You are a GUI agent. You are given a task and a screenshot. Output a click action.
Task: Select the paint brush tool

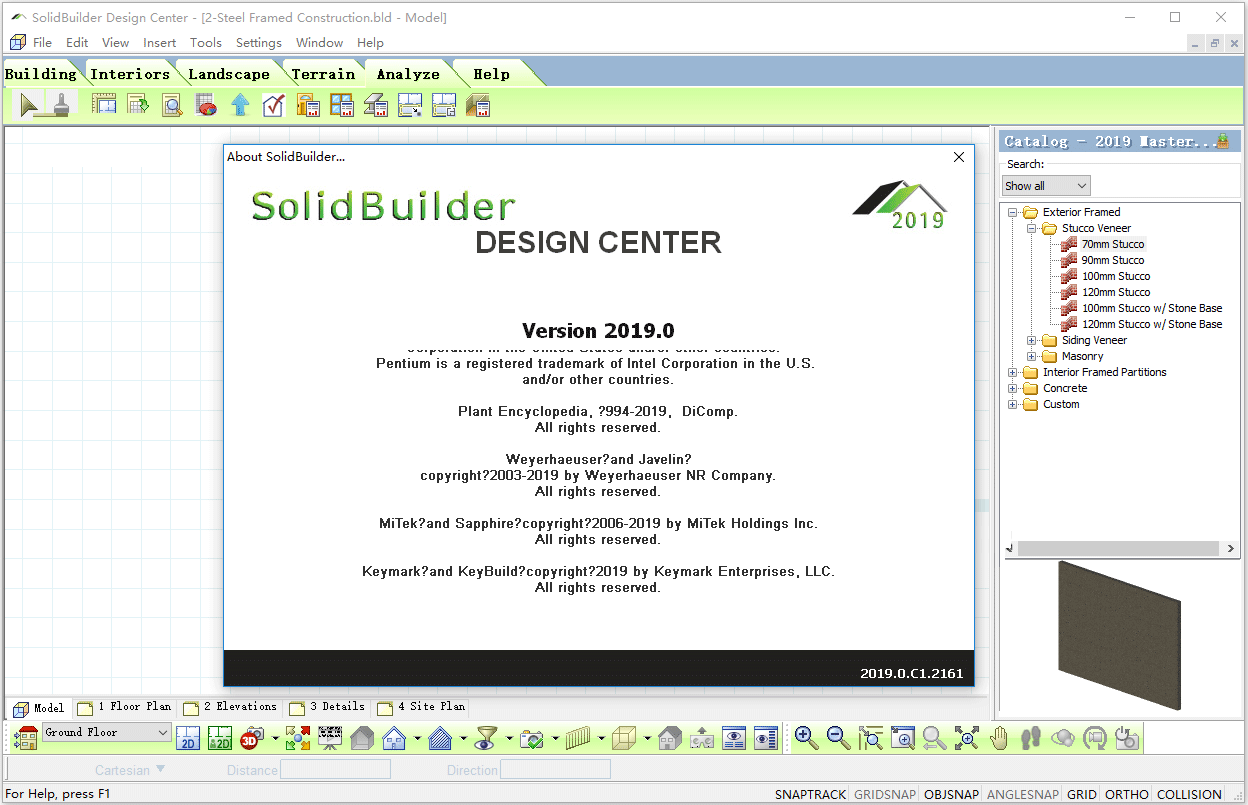(59, 104)
